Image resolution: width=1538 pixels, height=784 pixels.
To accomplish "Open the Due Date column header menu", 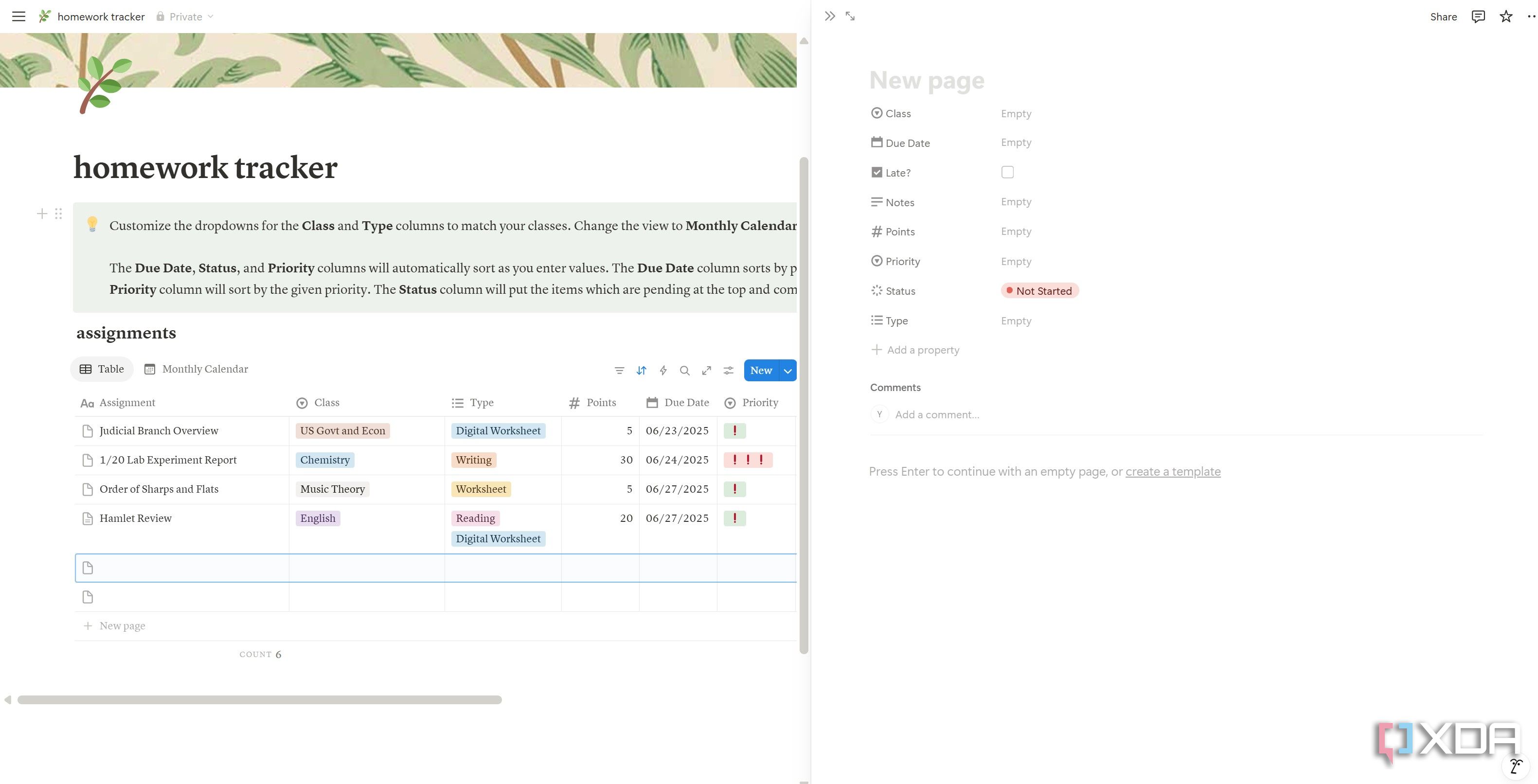I will (678, 402).
